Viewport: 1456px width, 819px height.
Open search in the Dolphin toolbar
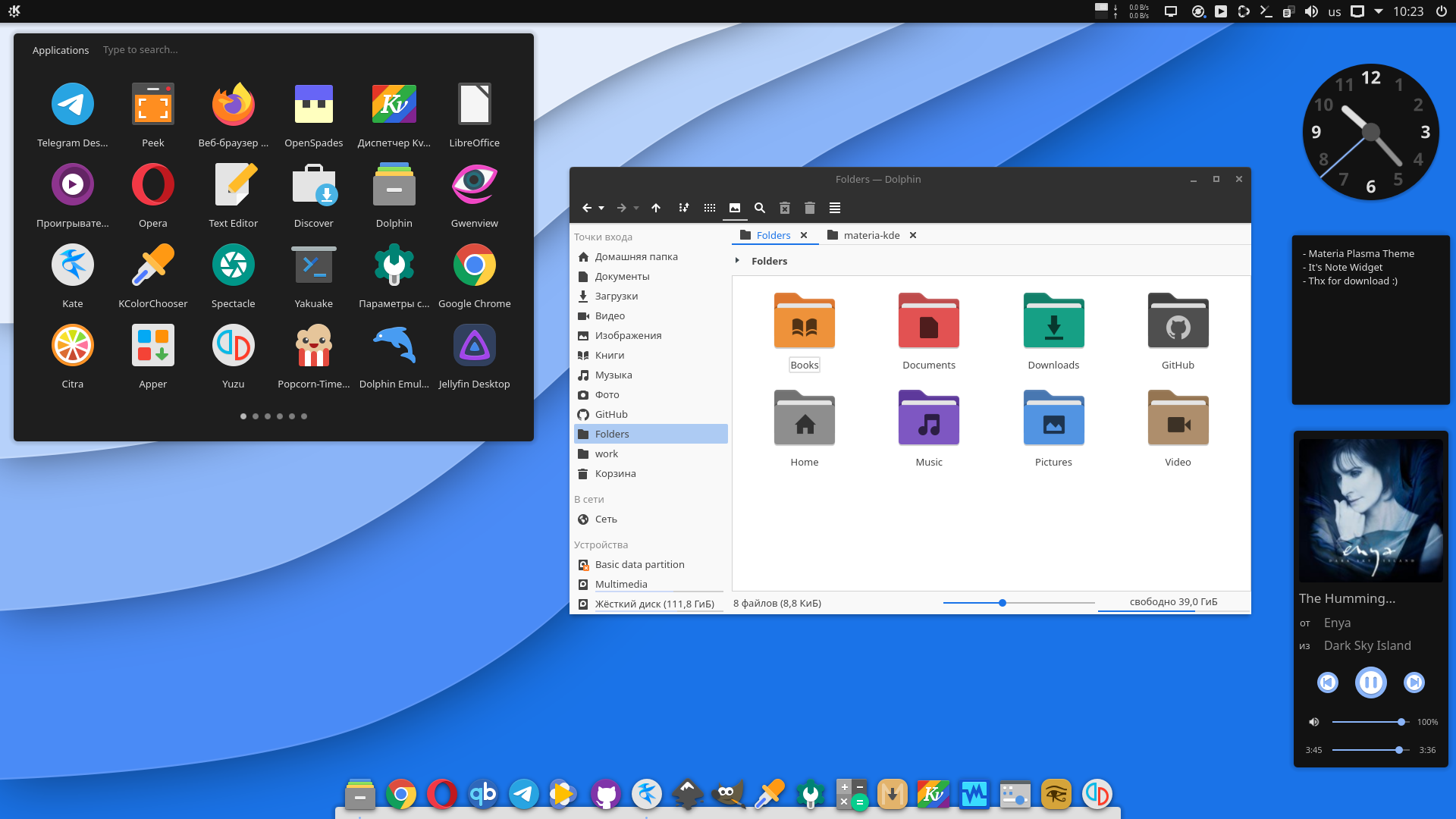point(760,208)
